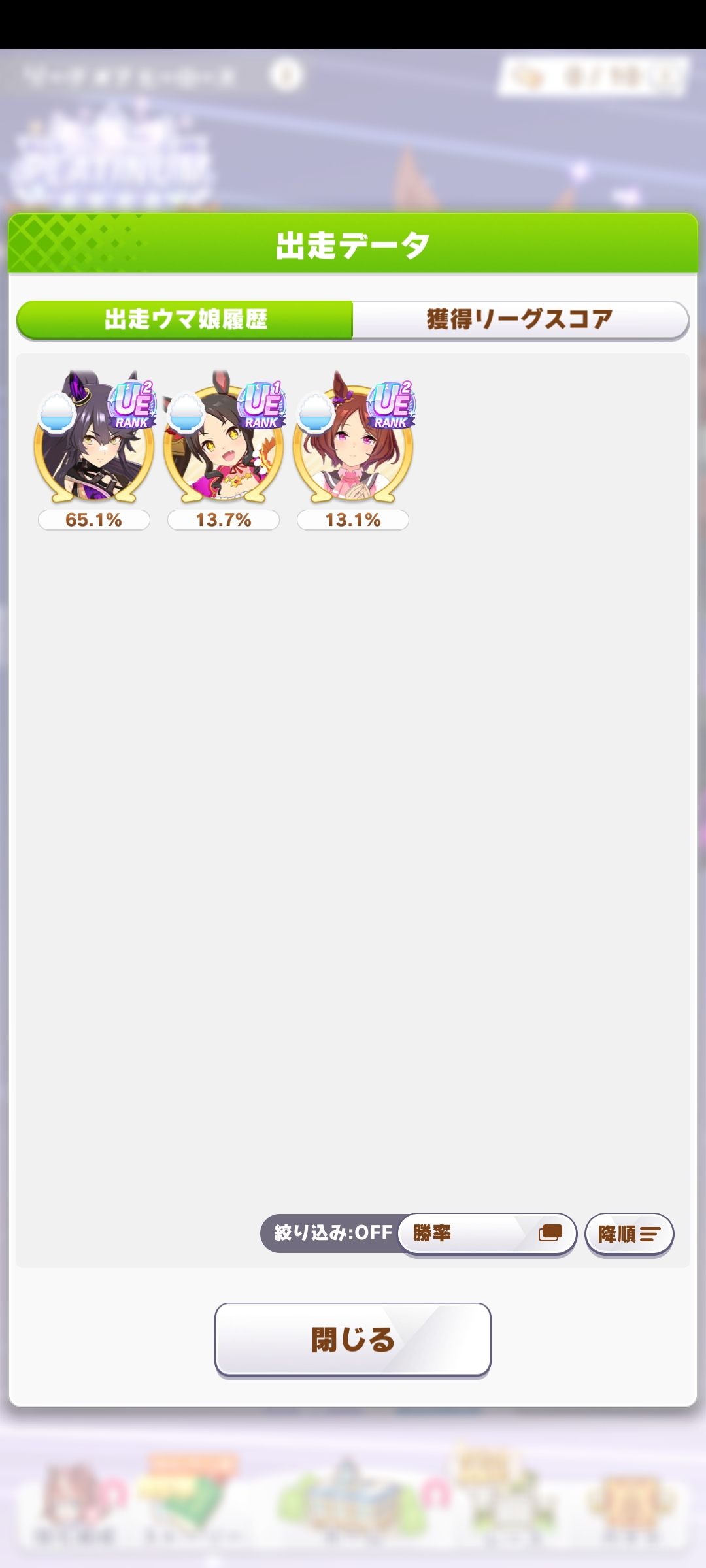
Task: Click the 13.7% win rate label
Action: [224, 520]
